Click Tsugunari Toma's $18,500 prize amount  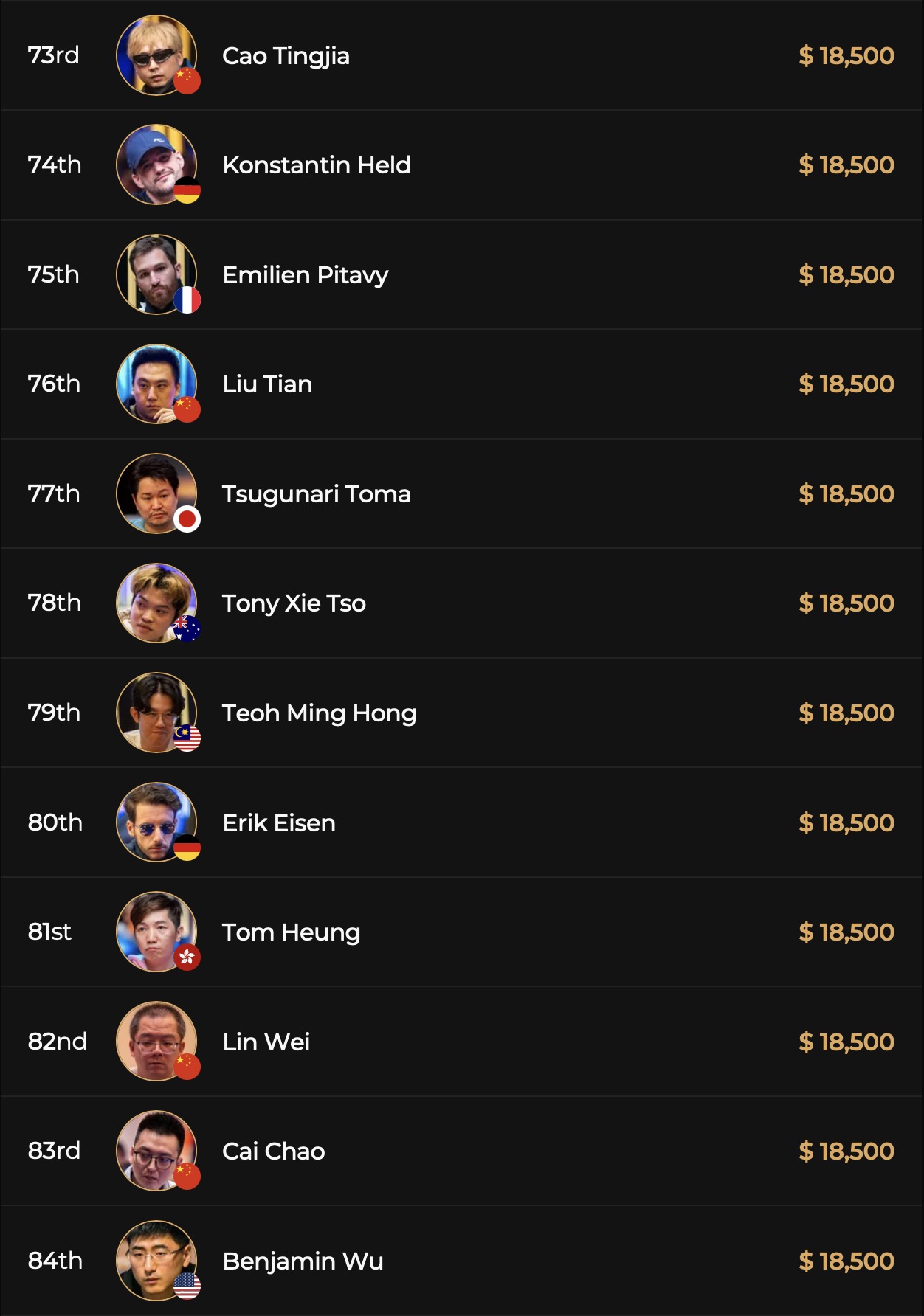(x=846, y=493)
